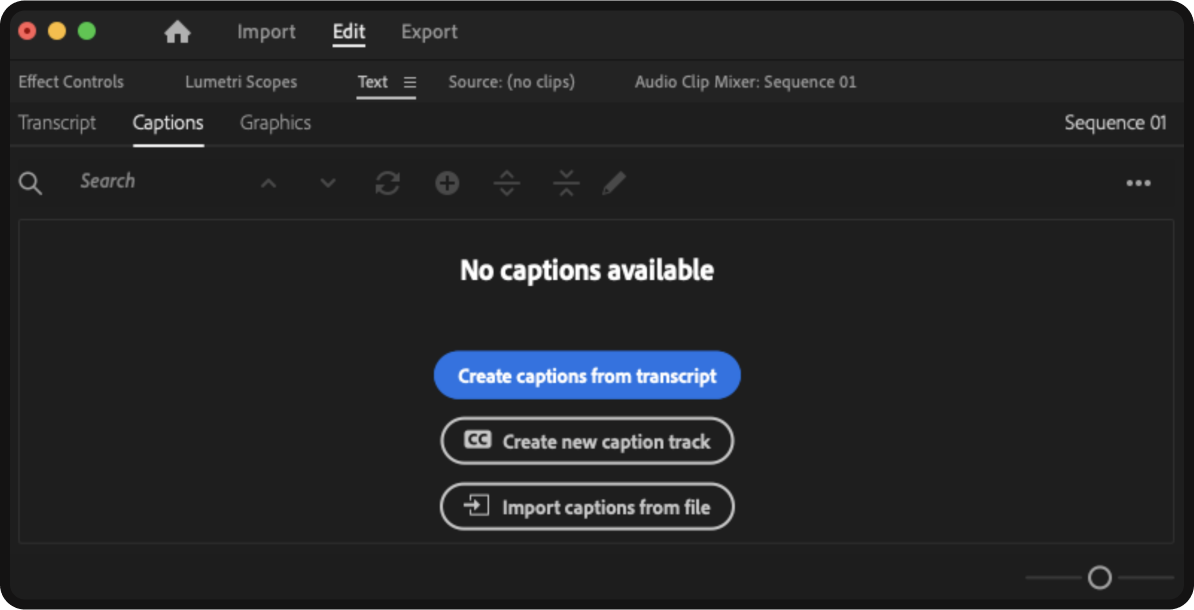Switch to the Graphics tab

[x=275, y=123]
